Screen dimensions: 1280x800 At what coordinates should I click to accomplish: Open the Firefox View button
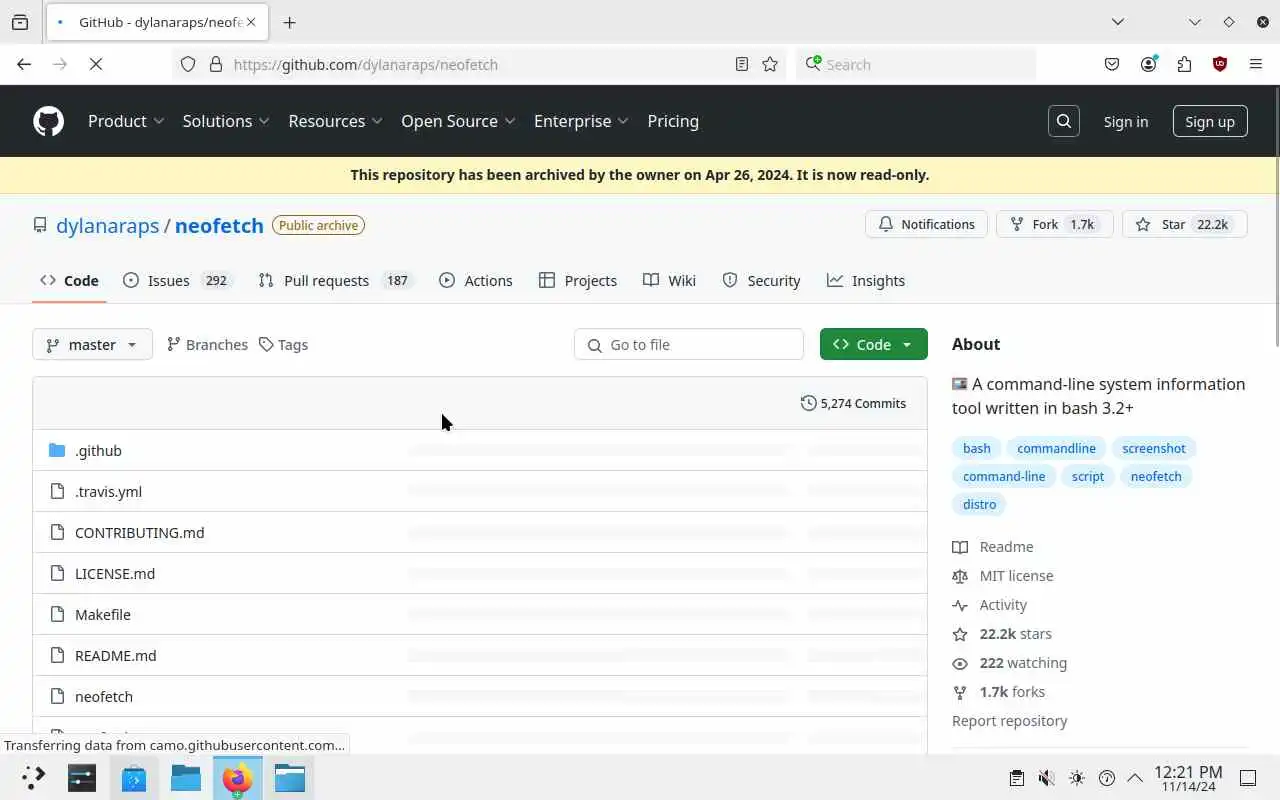pos(20,22)
